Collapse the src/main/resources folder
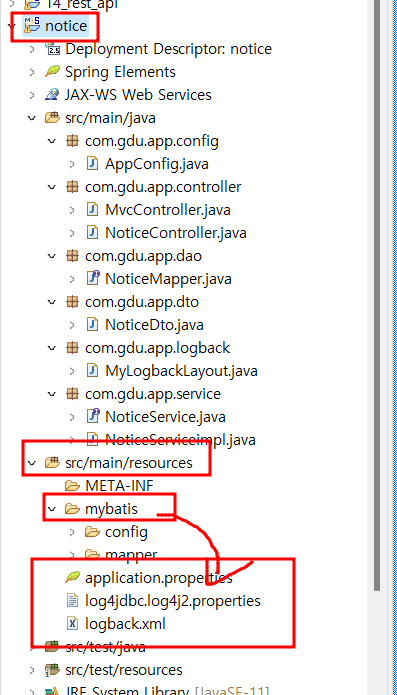397x695 pixels. (32, 463)
